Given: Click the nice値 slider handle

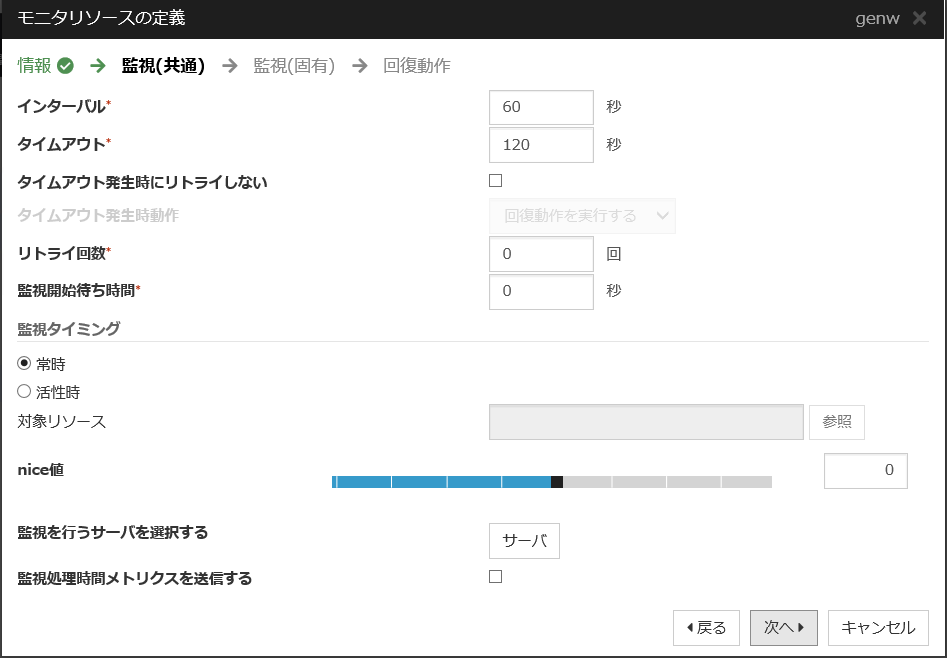Looking at the screenshot, I should click(557, 482).
